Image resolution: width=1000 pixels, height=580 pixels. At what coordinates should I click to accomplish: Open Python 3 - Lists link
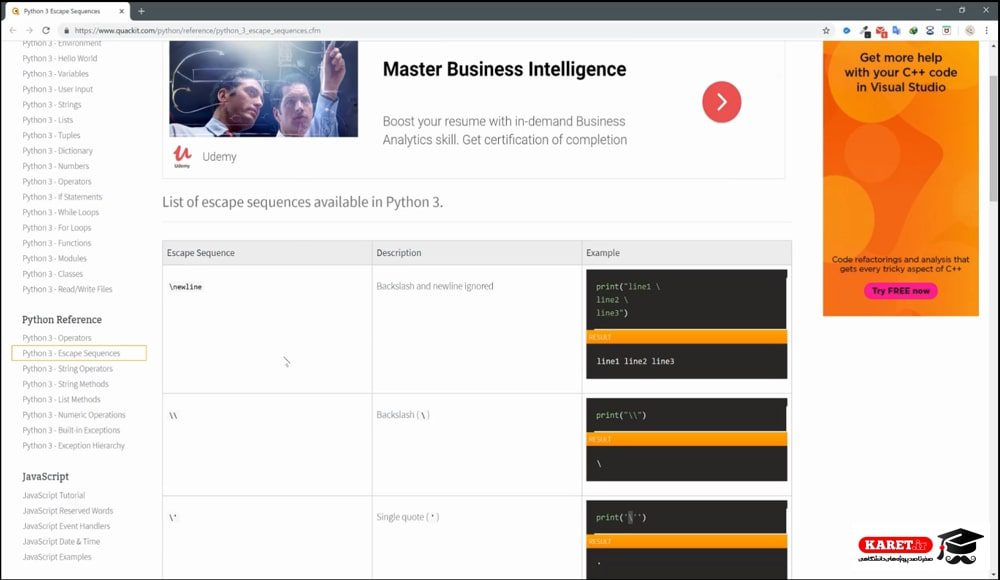click(48, 119)
